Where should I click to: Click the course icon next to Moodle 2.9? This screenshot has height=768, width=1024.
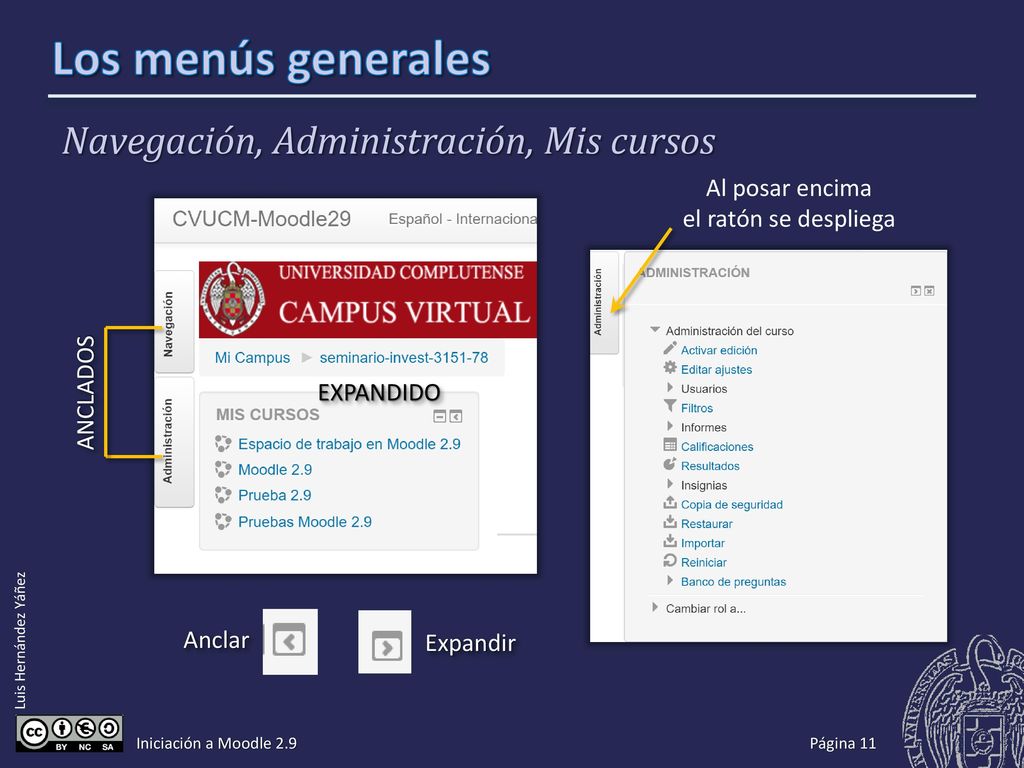coord(223,470)
